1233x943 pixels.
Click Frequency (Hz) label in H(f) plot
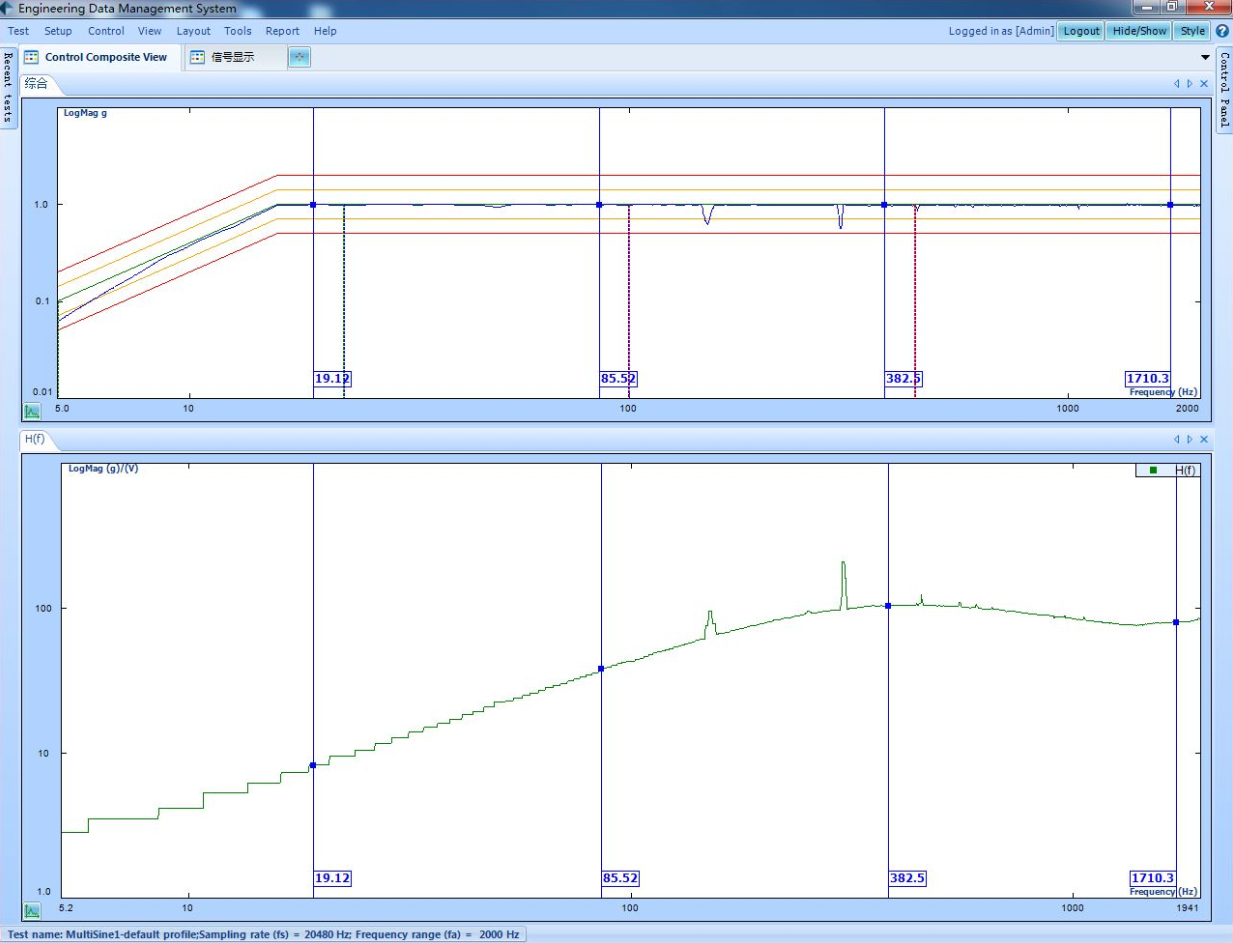[1165, 891]
